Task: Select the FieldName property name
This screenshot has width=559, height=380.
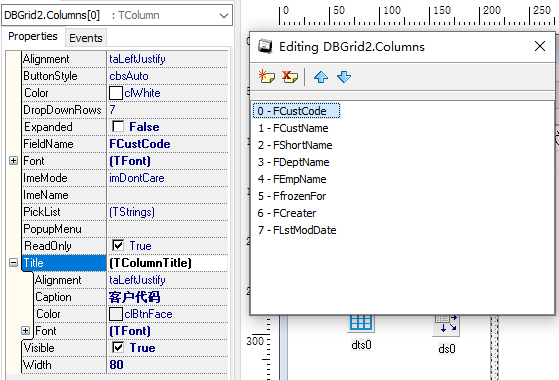Action: point(64,144)
